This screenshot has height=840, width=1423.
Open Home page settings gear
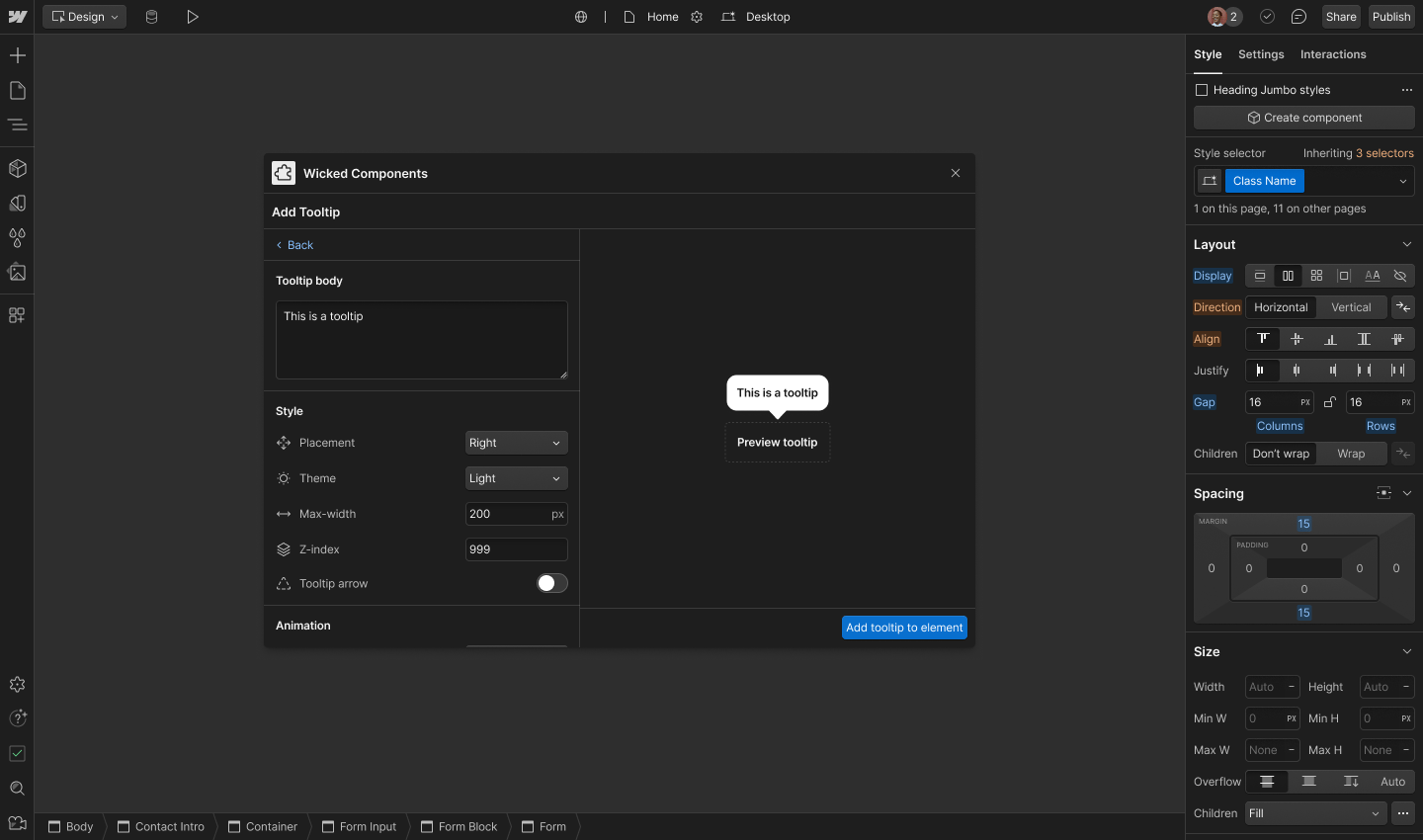click(697, 17)
